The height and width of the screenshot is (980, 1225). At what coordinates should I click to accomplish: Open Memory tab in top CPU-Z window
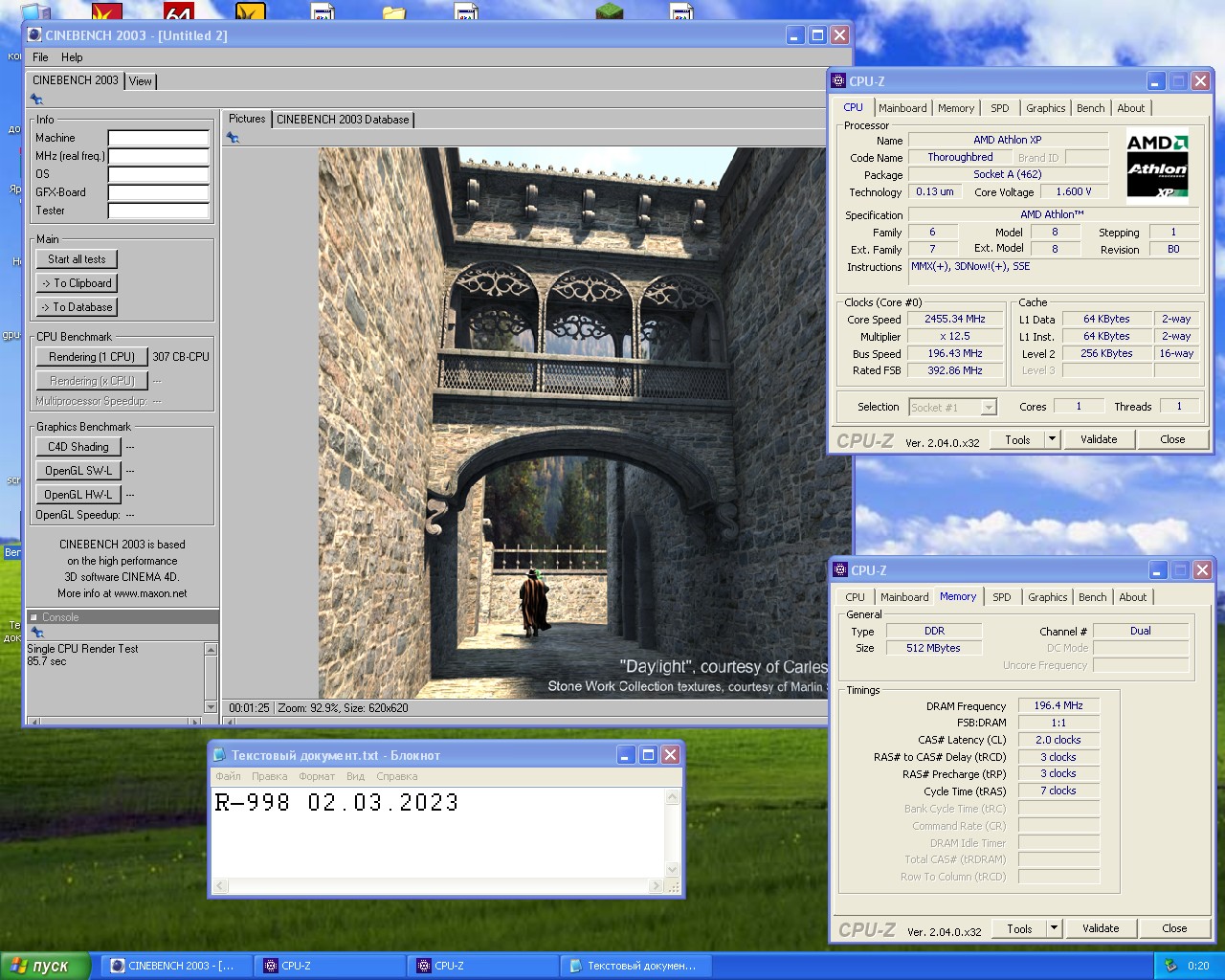point(956,108)
